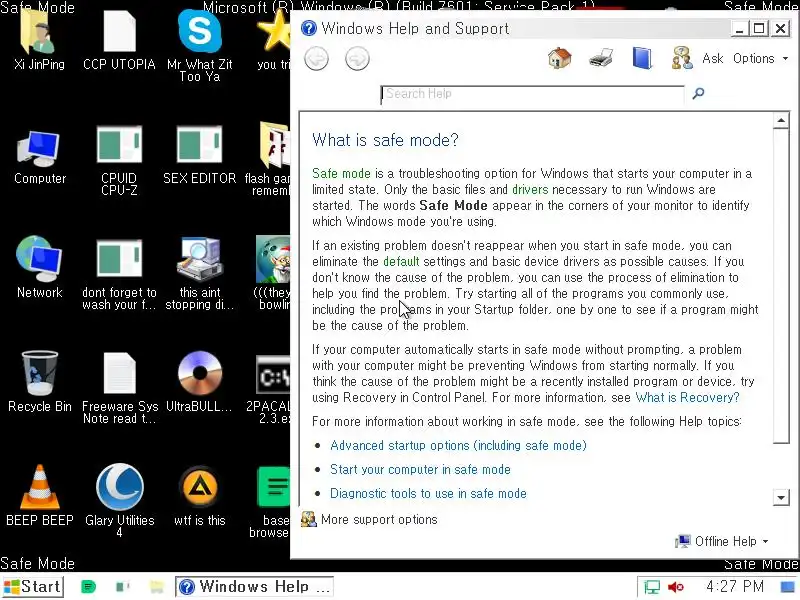Open the Options dropdown menu

760,58
